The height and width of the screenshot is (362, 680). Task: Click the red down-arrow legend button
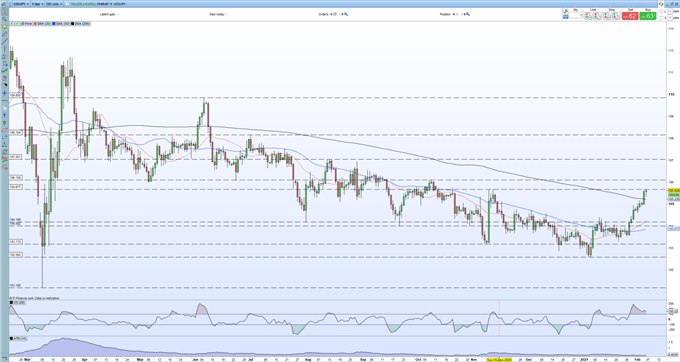coord(12,24)
